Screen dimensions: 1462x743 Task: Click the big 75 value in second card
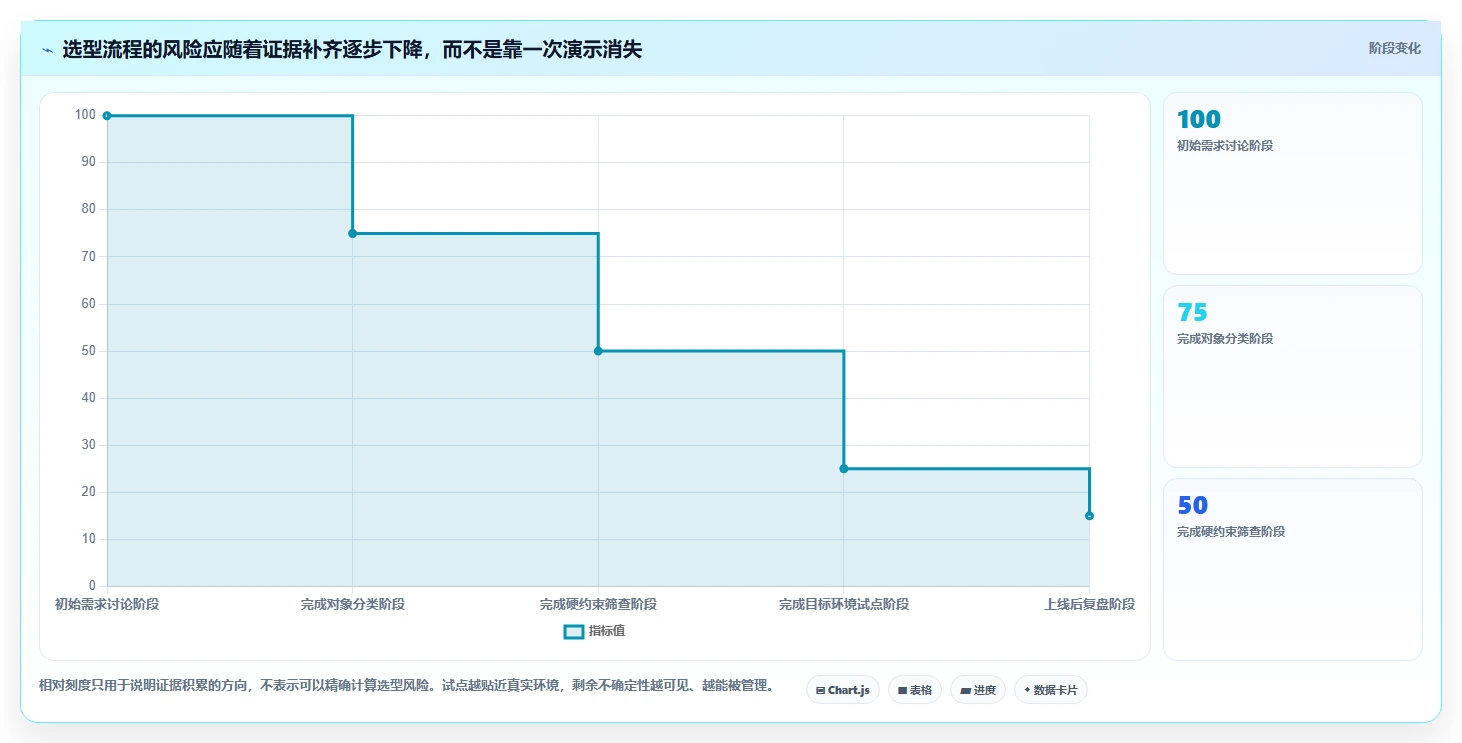click(1192, 313)
